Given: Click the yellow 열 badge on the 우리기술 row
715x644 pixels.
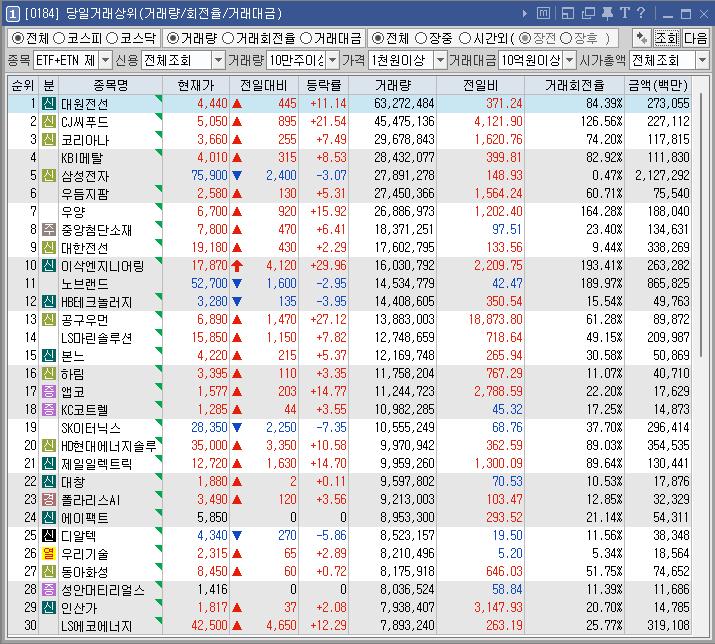Looking at the screenshot, I should click(x=48, y=554).
